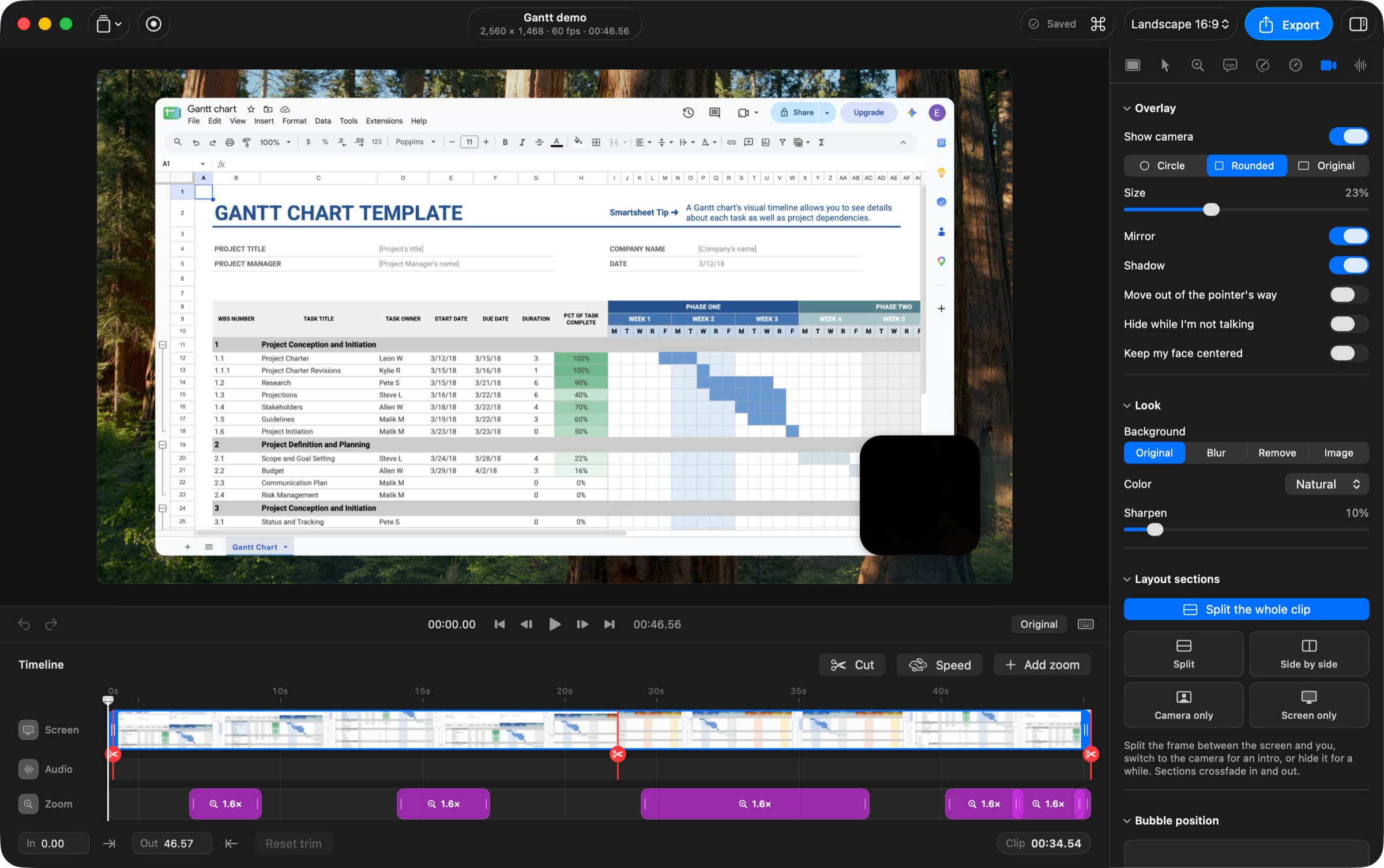Toggle the Shadow switch
Viewport: 1384px width, 868px height.
coord(1349,266)
